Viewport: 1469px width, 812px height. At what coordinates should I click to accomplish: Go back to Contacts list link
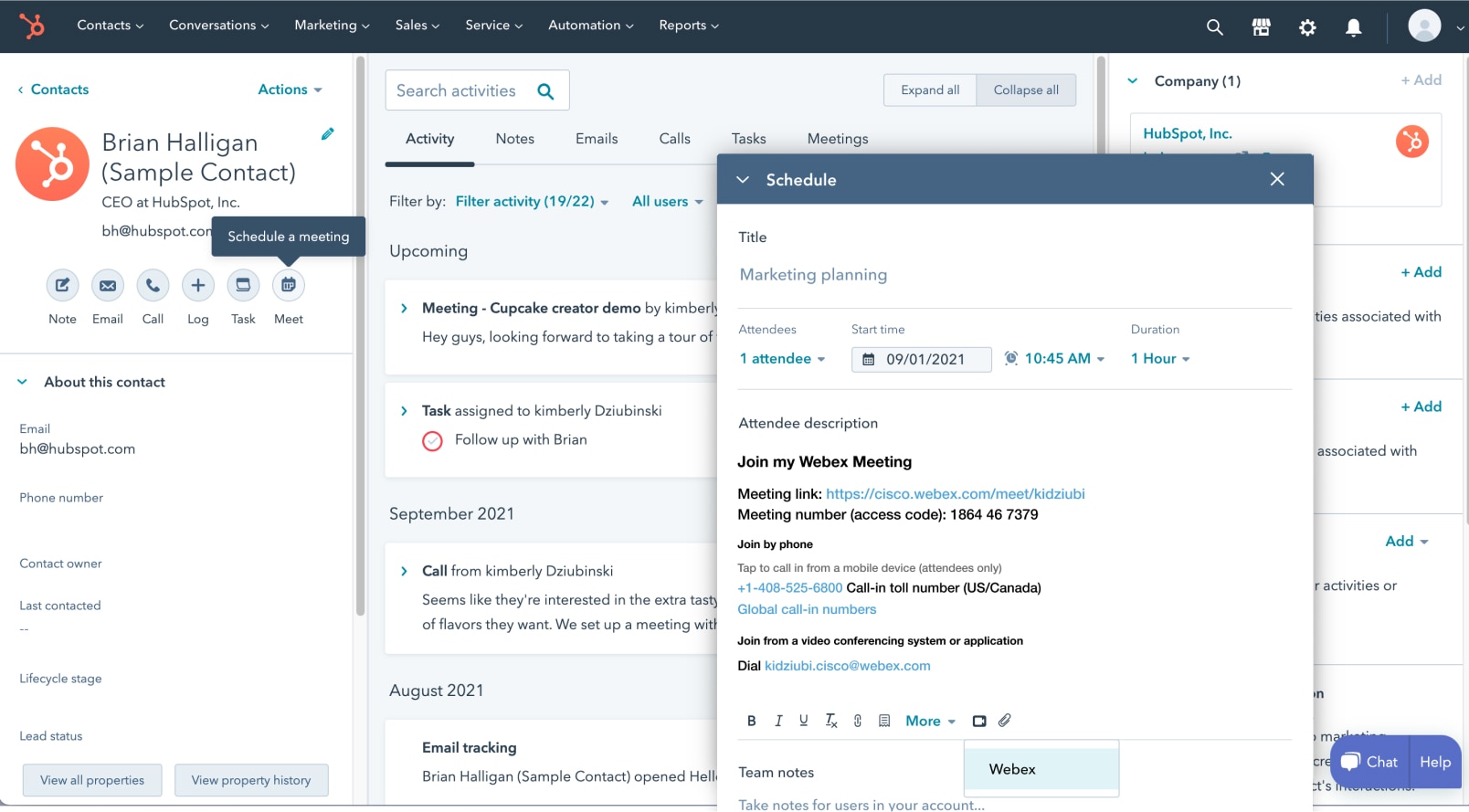coord(53,90)
